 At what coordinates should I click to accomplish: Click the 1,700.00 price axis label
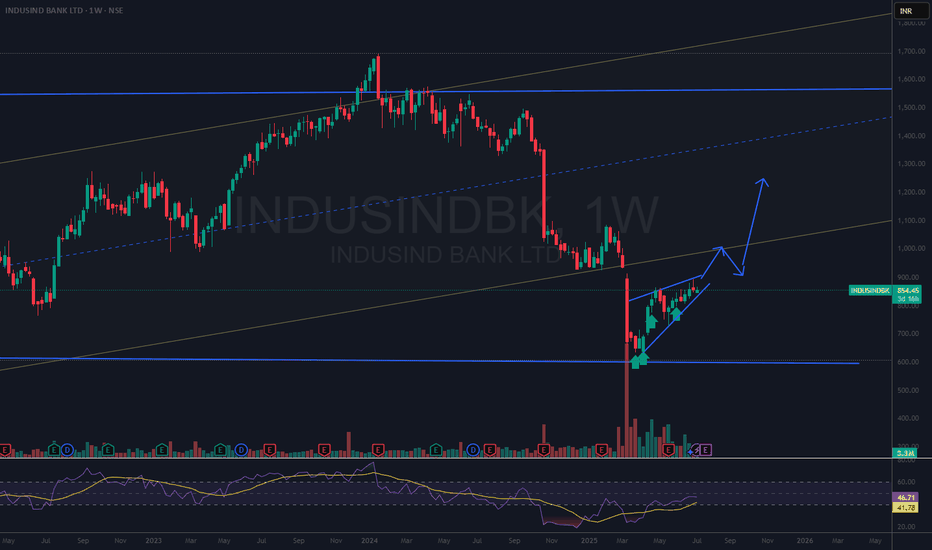point(911,51)
